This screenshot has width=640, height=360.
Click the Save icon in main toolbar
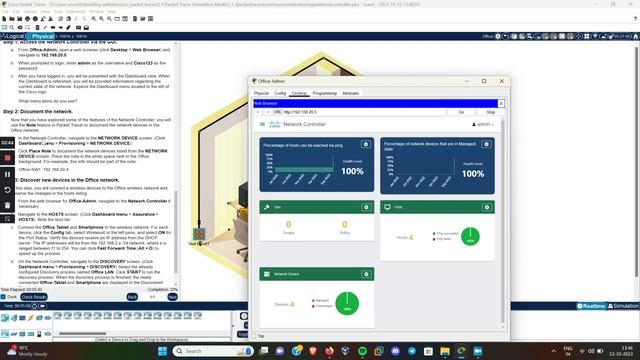tap(20, 19)
